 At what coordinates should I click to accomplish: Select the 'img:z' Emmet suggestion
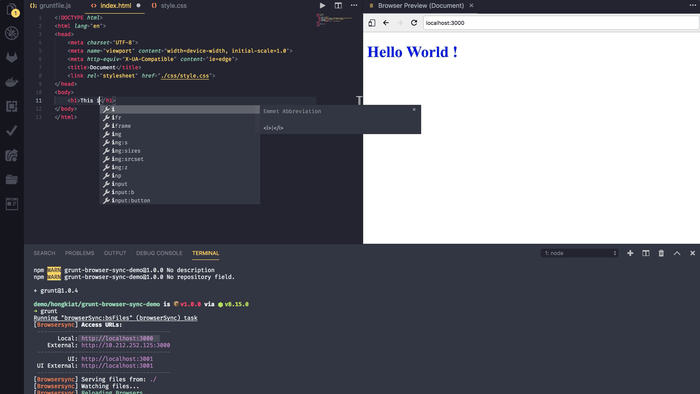click(179, 167)
